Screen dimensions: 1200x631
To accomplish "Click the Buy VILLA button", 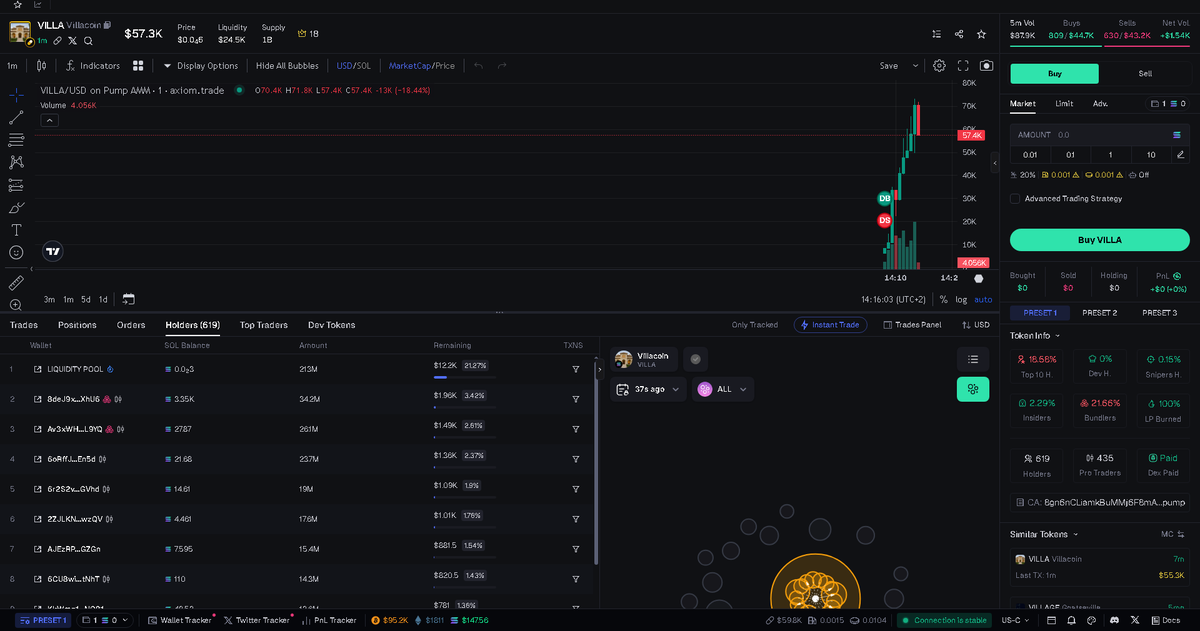I will coord(1099,240).
